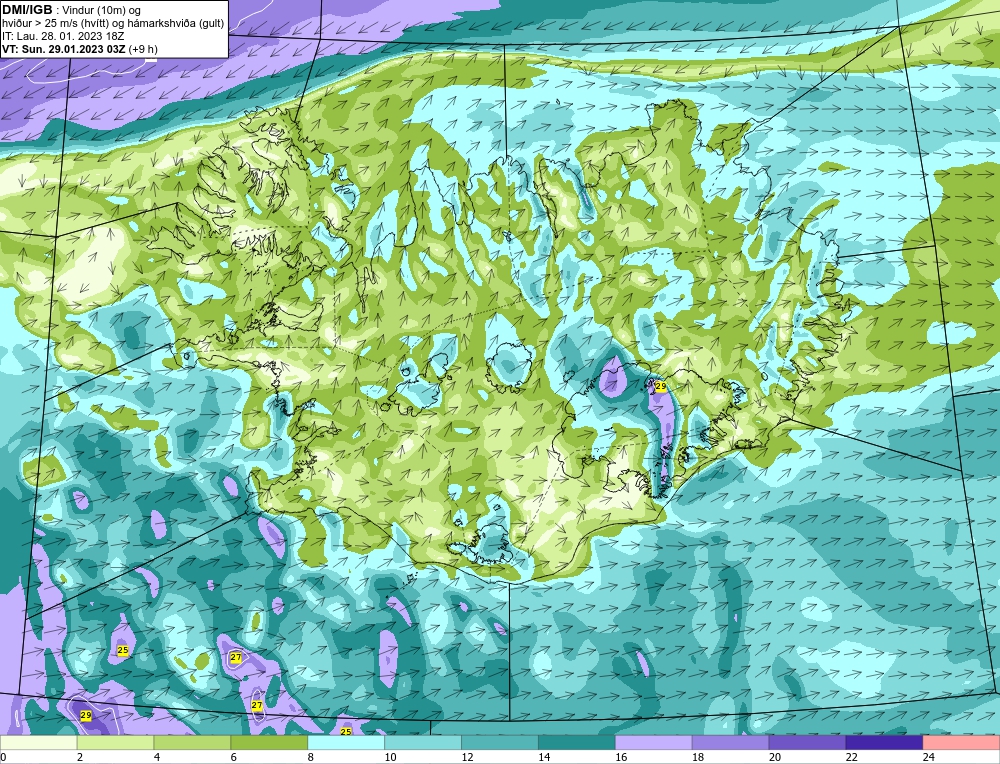This screenshot has height=764, width=1000.
Task: Click the "DMI/IGB" title in the header box
Action: pos(27,10)
